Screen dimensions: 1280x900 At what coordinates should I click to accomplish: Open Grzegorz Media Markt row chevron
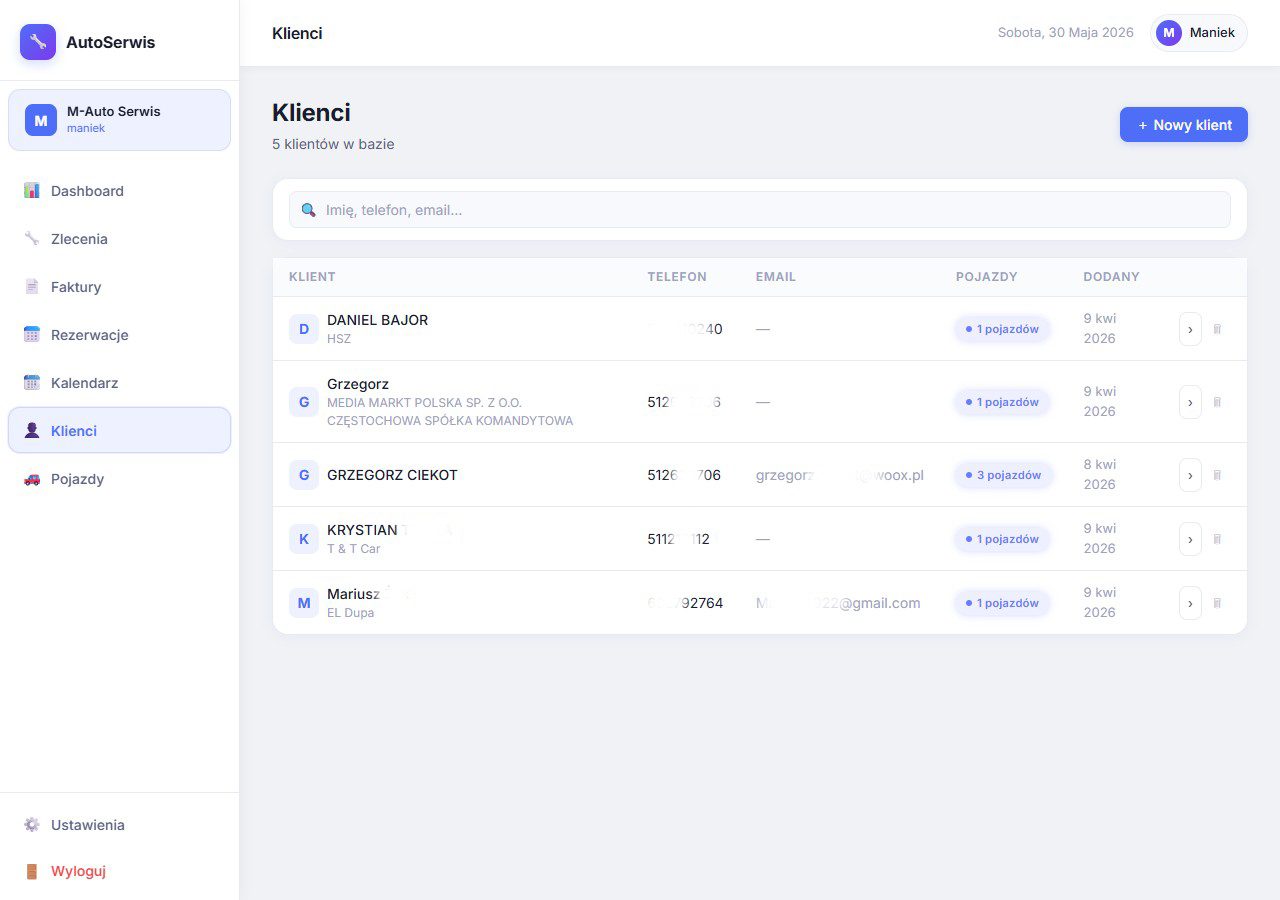1190,402
